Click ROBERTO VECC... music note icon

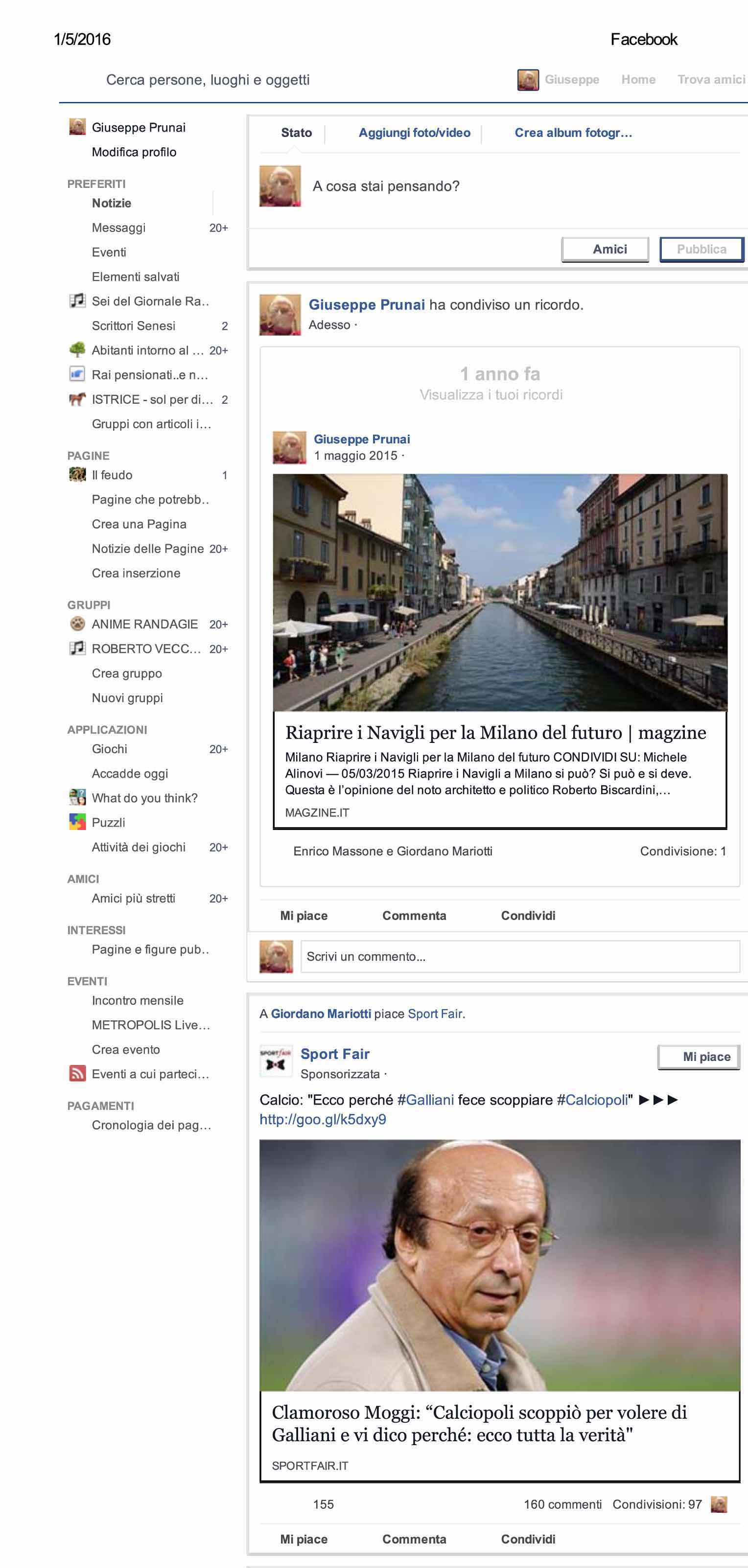point(77,648)
